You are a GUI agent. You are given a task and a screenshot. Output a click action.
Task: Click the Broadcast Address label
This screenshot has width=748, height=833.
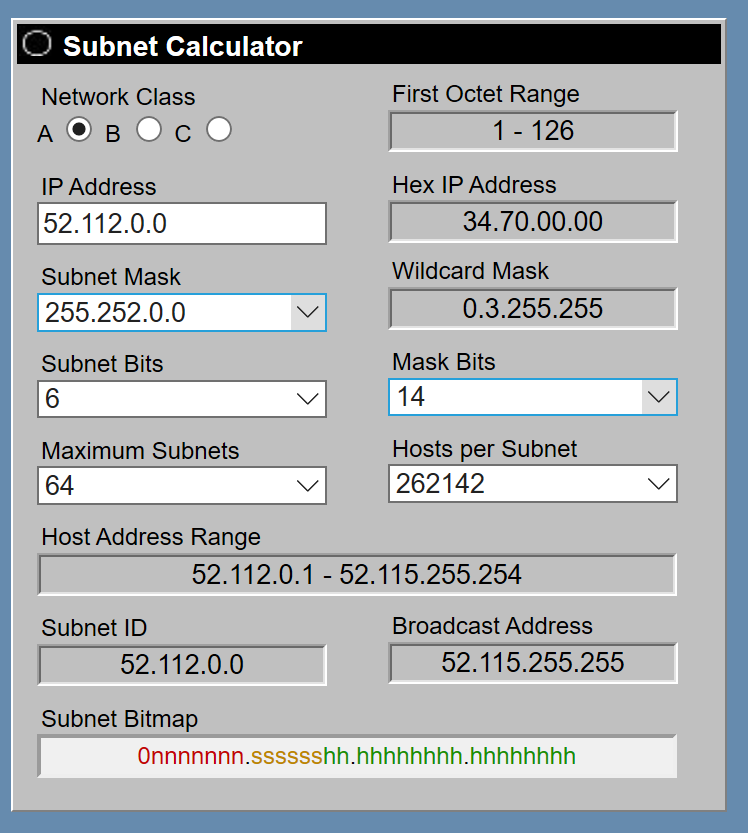click(x=492, y=626)
